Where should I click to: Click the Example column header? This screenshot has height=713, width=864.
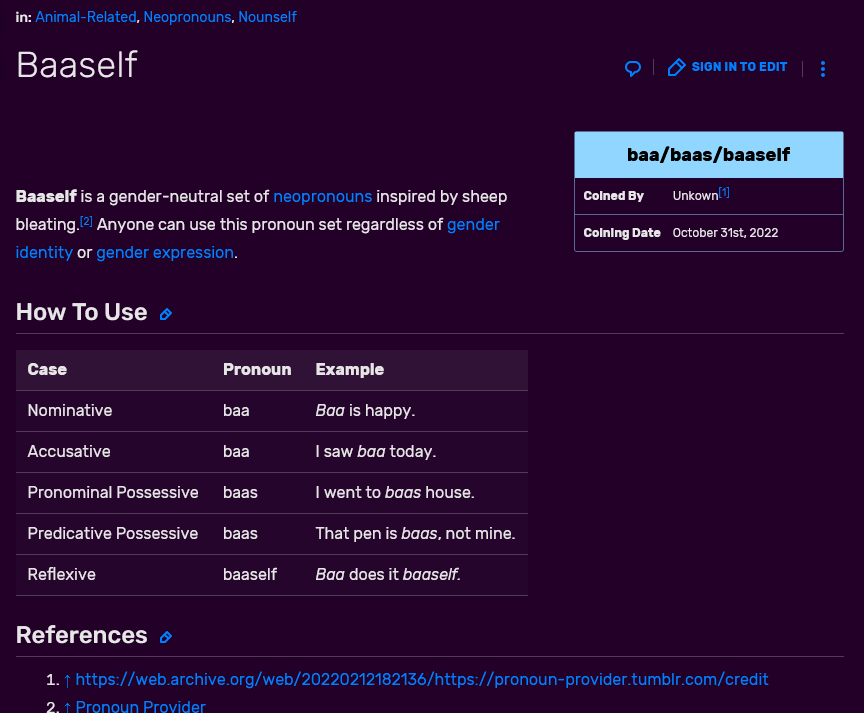pyautogui.click(x=349, y=370)
